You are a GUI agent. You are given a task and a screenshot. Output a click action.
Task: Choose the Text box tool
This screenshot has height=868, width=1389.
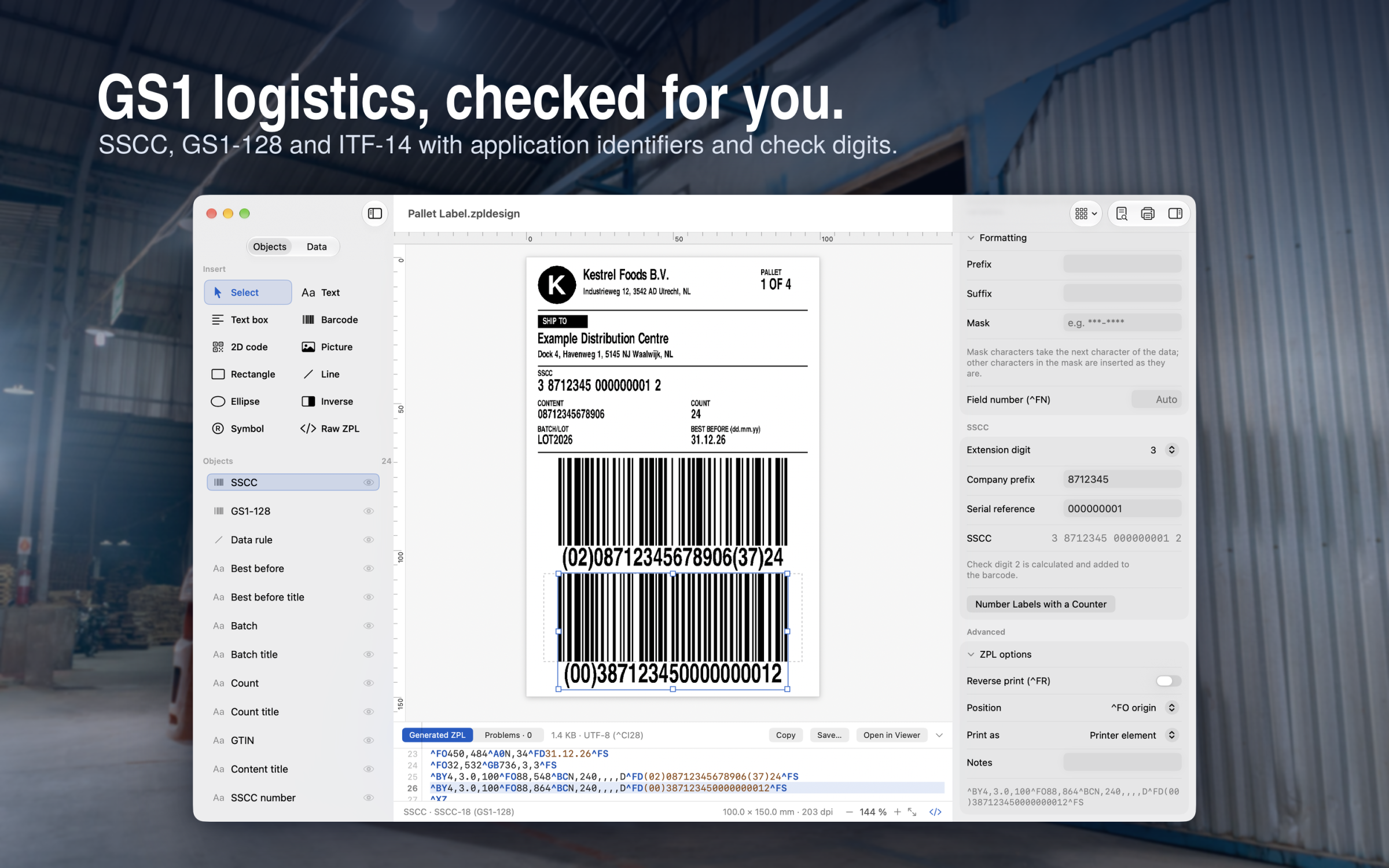click(240, 319)
